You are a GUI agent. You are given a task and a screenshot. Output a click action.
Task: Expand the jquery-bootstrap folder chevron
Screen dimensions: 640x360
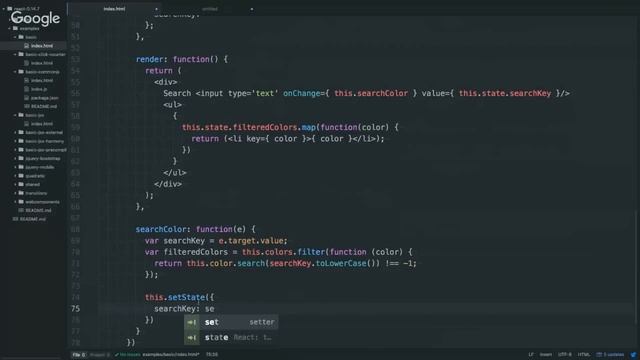pyautogui.click(x=15, y=158)
